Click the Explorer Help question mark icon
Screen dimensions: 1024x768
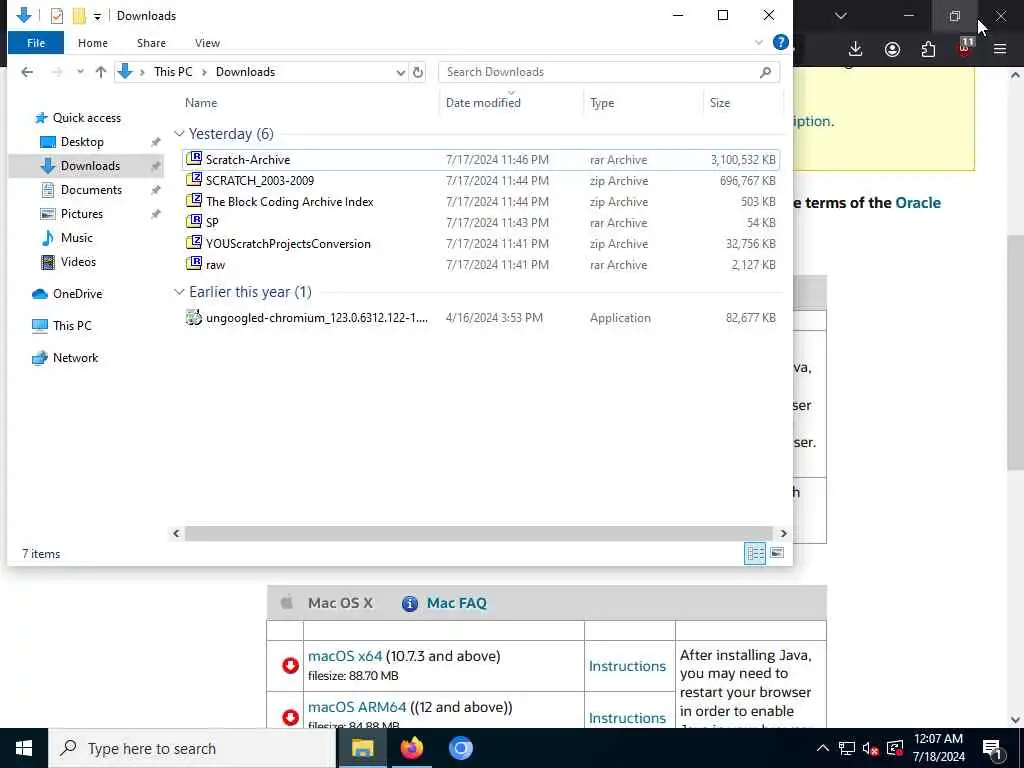coord(780,42)
